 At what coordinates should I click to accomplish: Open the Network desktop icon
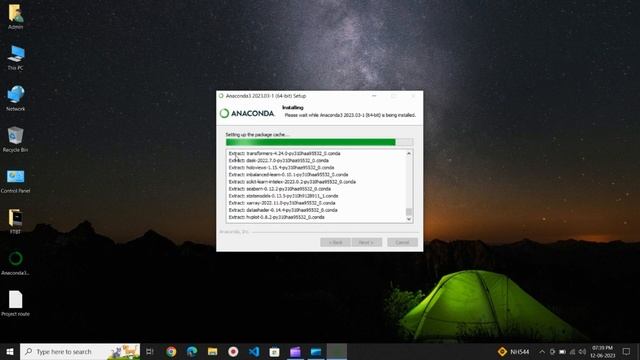coord(16,98)
